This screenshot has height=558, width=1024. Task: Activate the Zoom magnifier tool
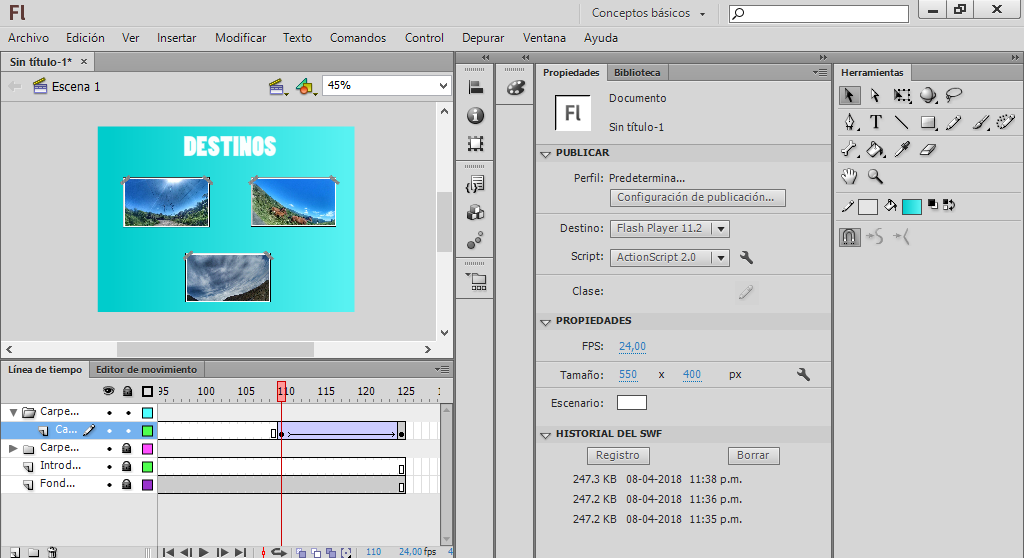(876, 177)
